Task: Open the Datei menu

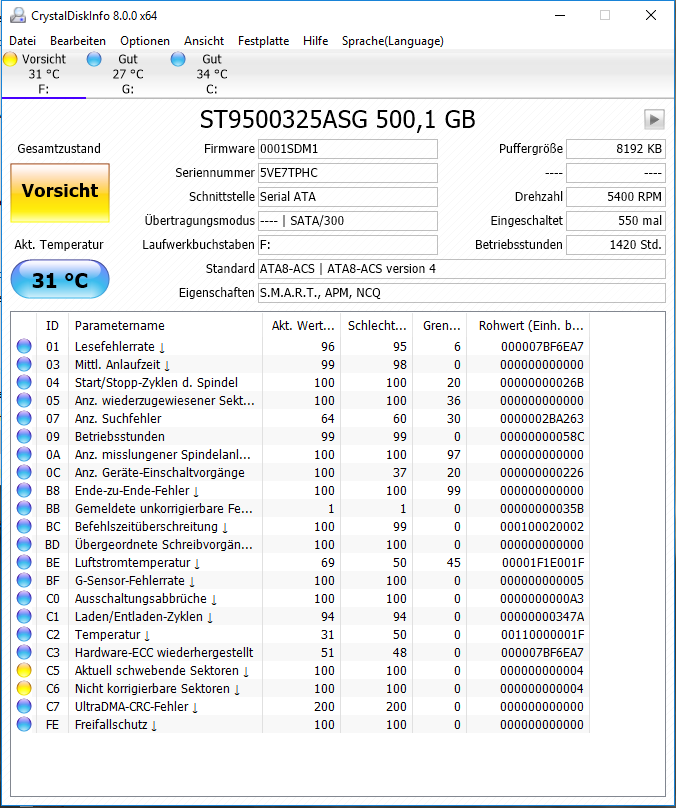Action: (x=23, y=41)
